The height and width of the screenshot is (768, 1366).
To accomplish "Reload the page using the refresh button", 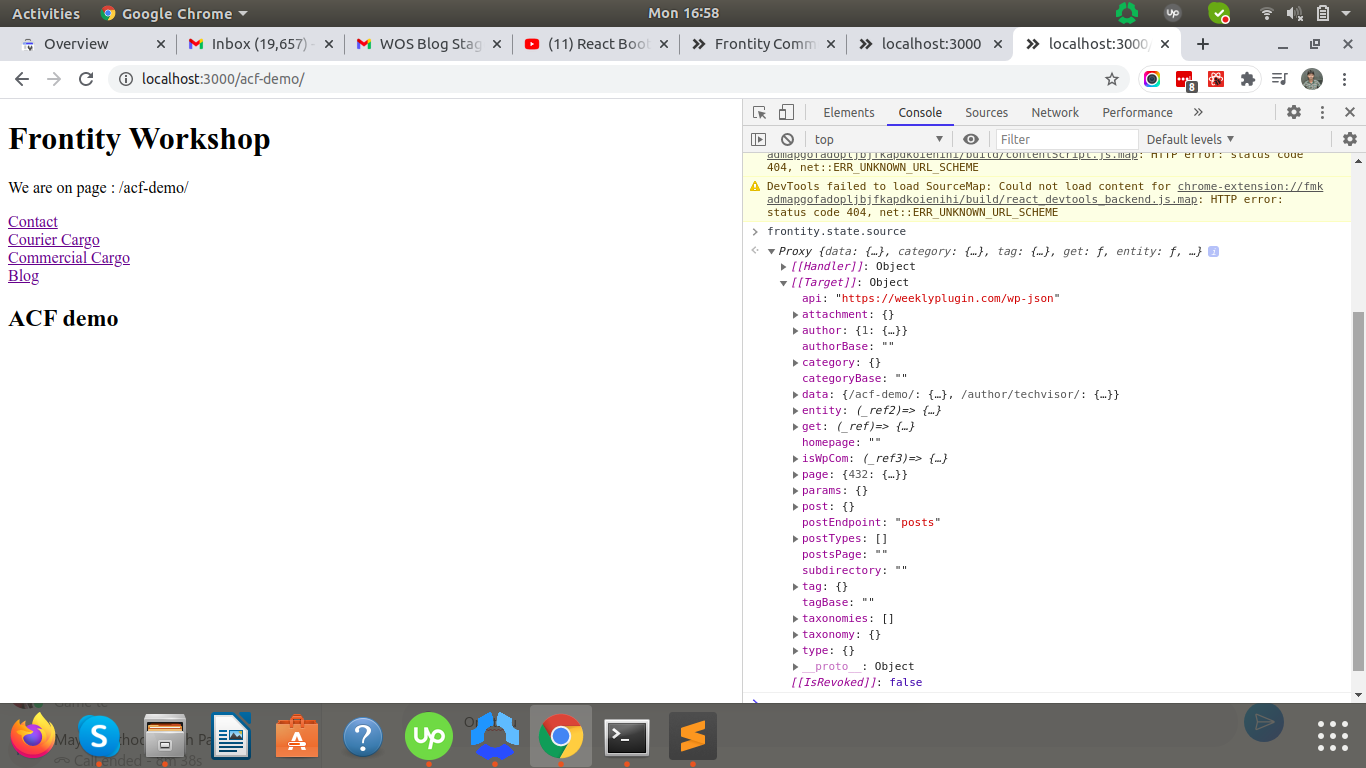I will pyautogui.click(x=86, y=79).
